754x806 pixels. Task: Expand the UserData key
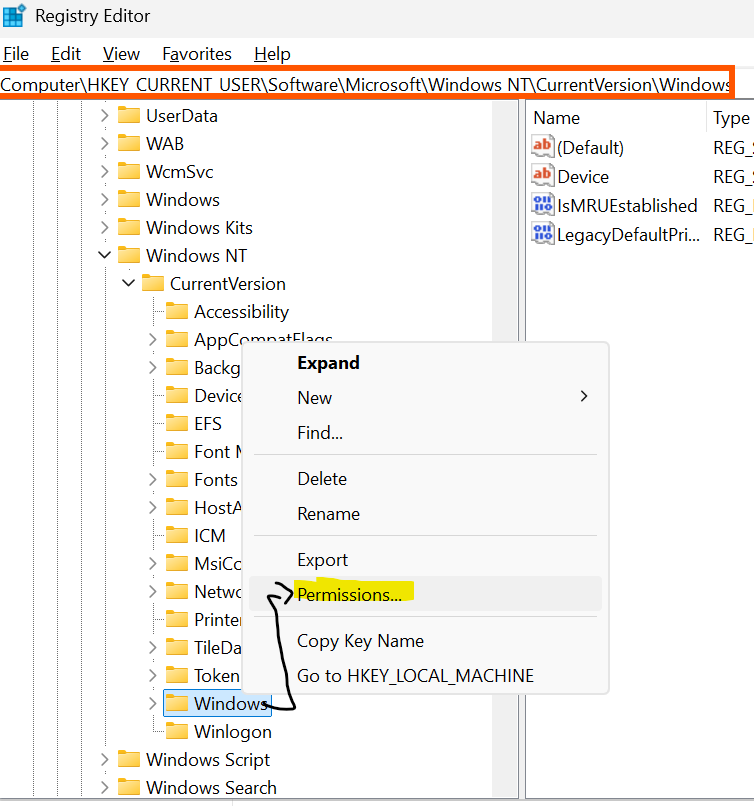tap(104, 116)
